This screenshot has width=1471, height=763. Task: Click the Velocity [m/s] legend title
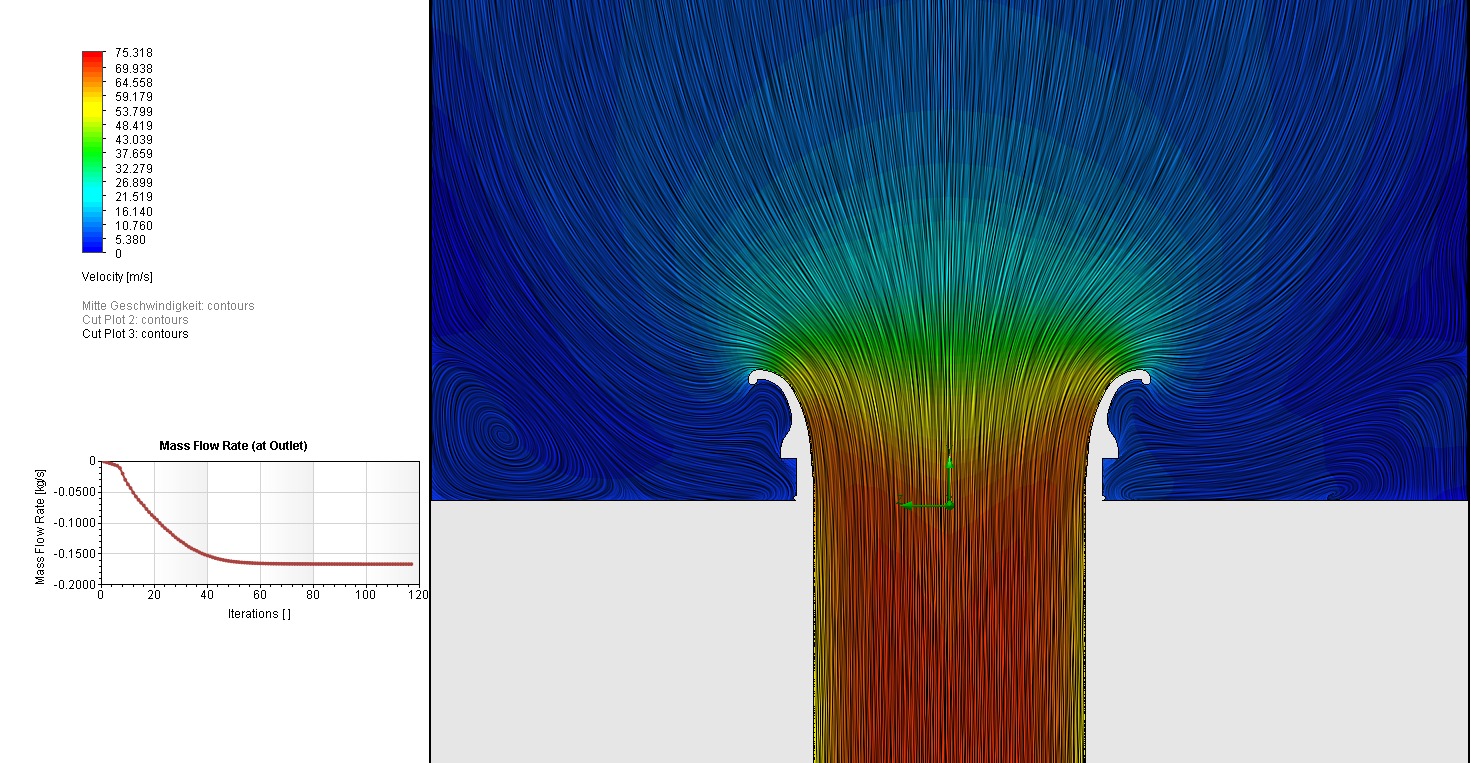[x=117, y=276]
